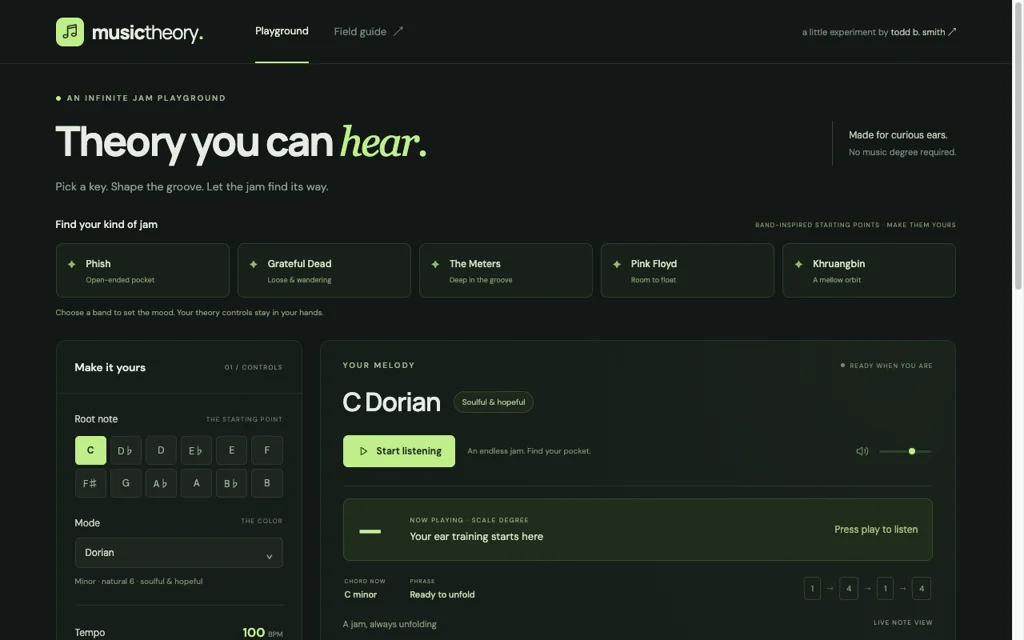Click the arrow icon beside Field guide
1024x640 pixels.
click(x=398, y=31)
